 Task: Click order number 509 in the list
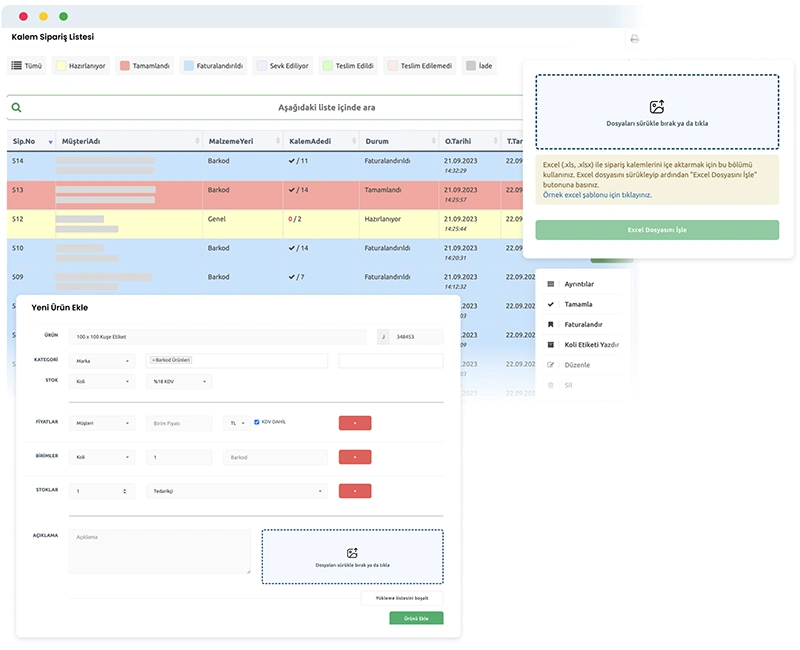click(18, 277)
